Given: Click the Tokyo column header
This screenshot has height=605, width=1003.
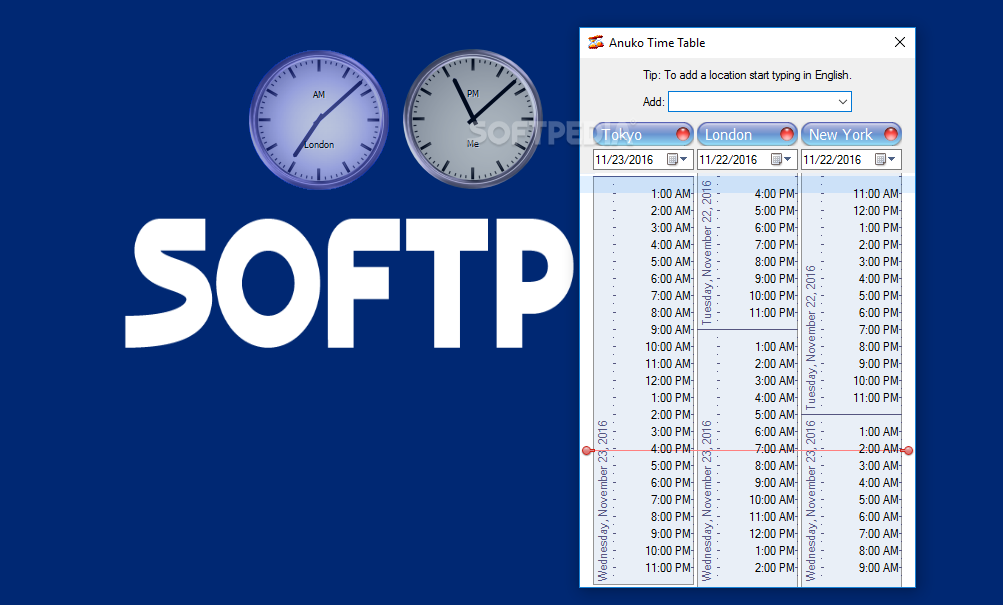Looking at the screenshot, I should (x=643, y=134).
